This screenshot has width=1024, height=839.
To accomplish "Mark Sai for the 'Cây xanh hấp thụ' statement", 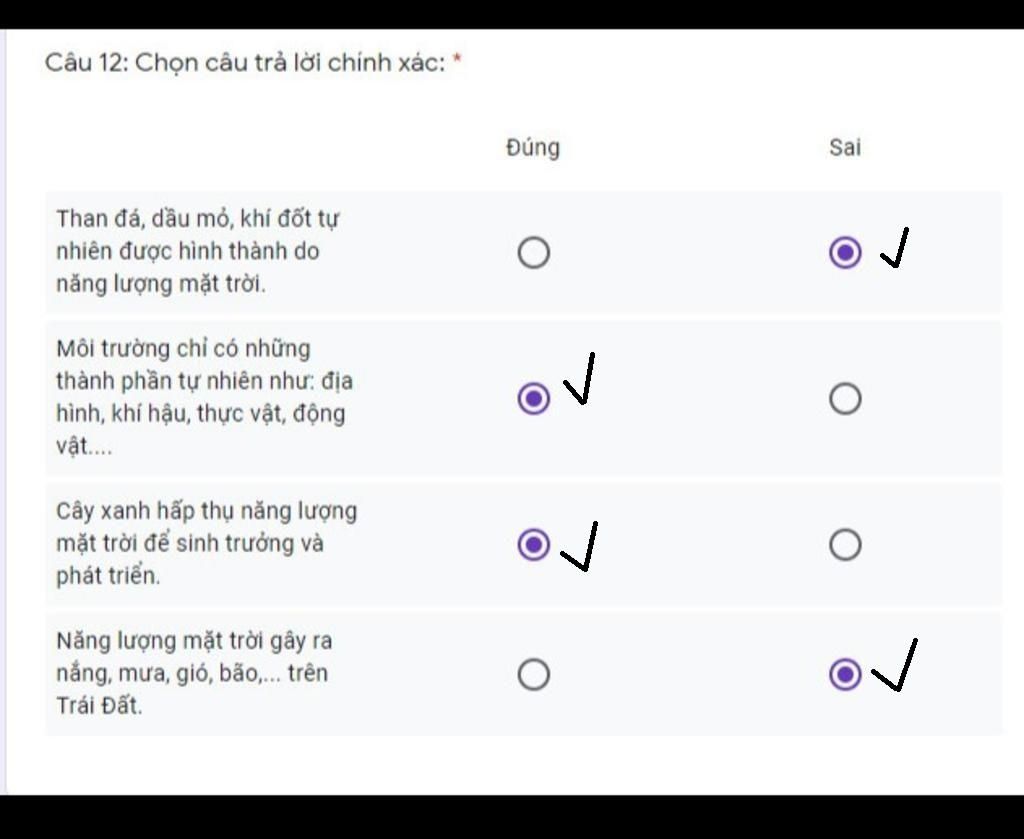I will (x=845, y=545).
